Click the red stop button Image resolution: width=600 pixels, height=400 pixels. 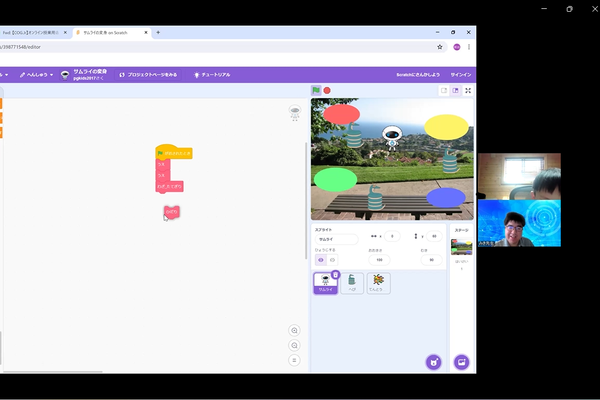point(327,90)
